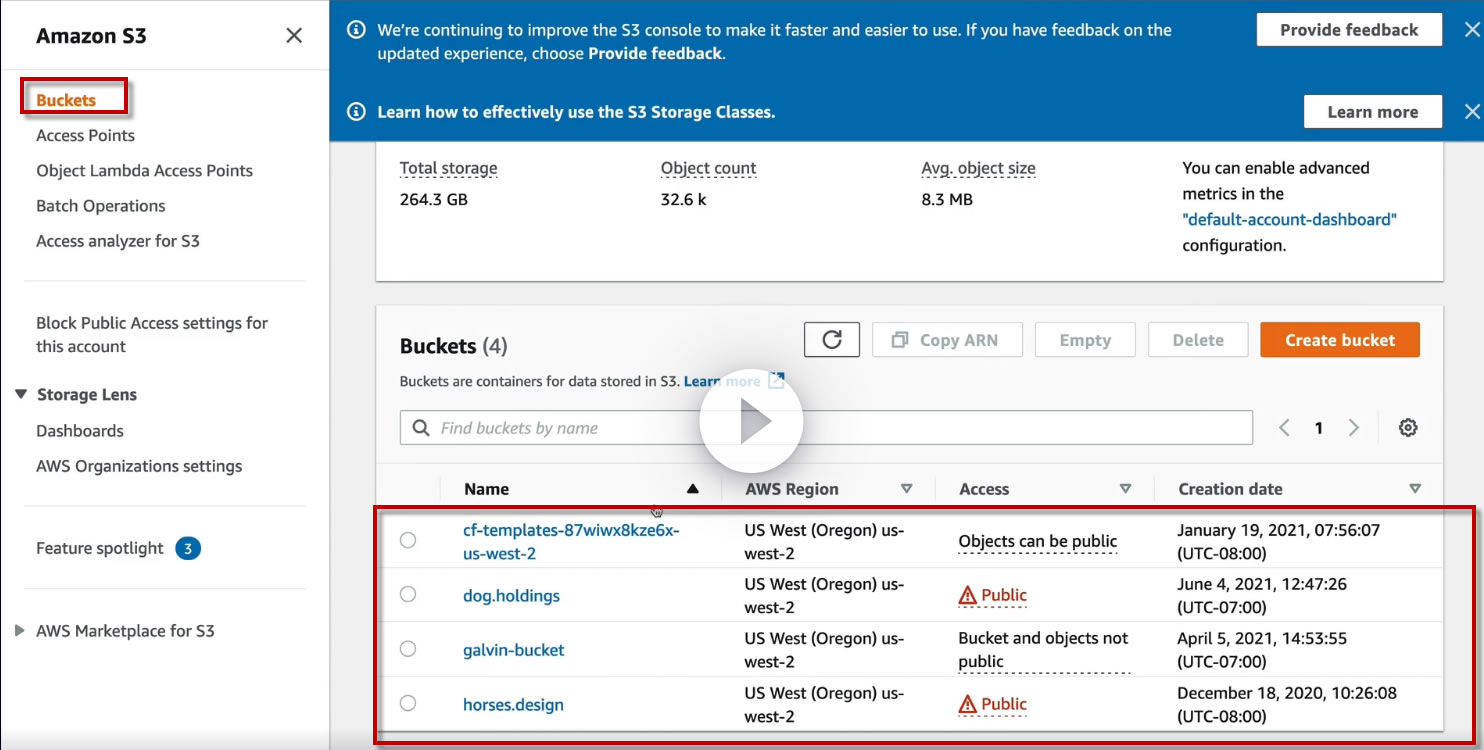Expand AWS Marketplace for S3 section
This screenshot has width=1484, height=750.
click(21, 631)
